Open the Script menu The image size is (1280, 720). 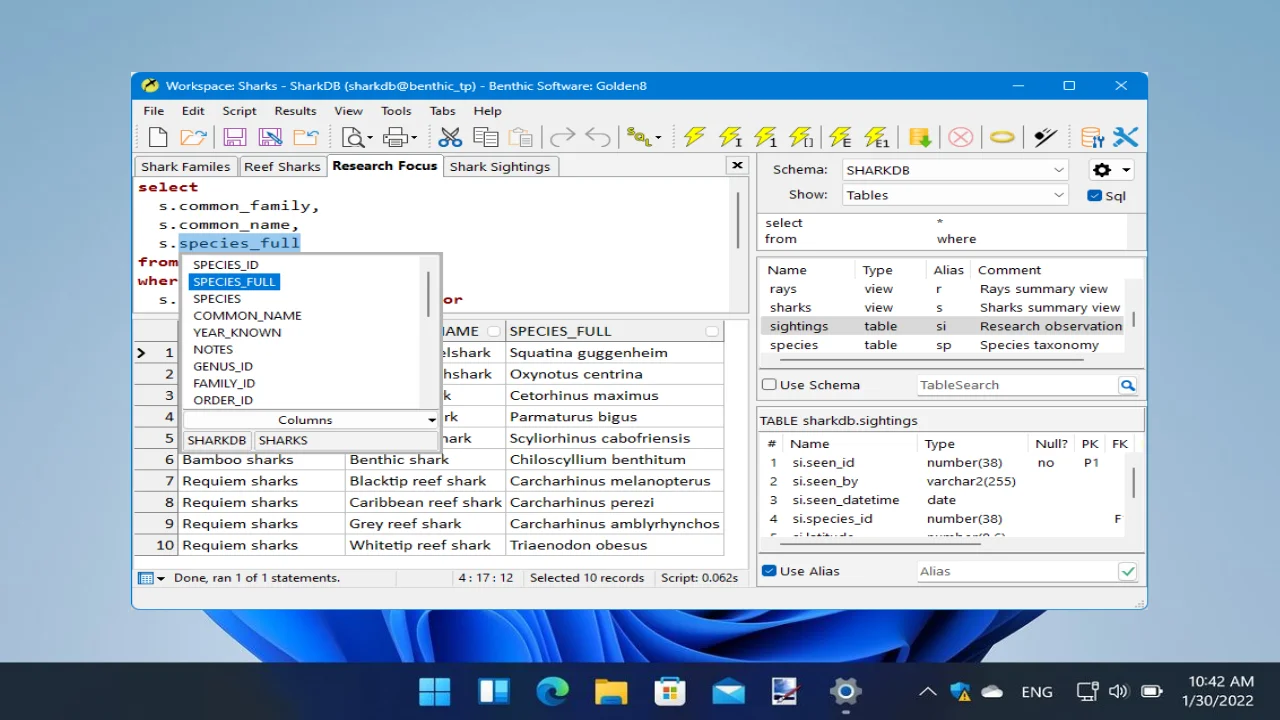(x=239, y=111)
